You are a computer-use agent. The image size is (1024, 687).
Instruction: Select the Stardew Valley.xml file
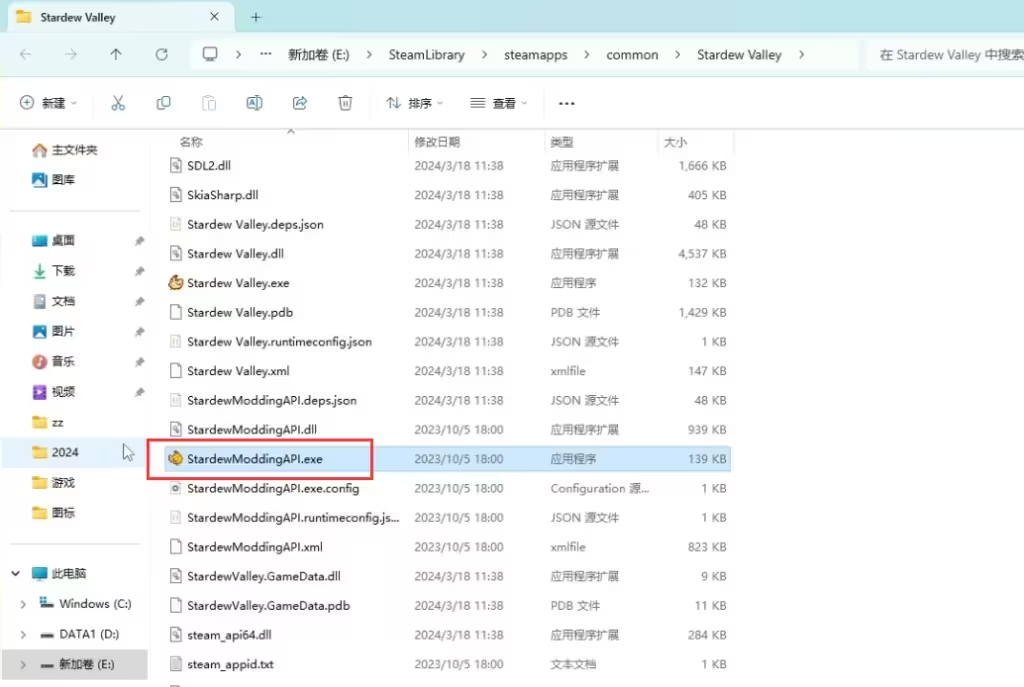[238, 371]
